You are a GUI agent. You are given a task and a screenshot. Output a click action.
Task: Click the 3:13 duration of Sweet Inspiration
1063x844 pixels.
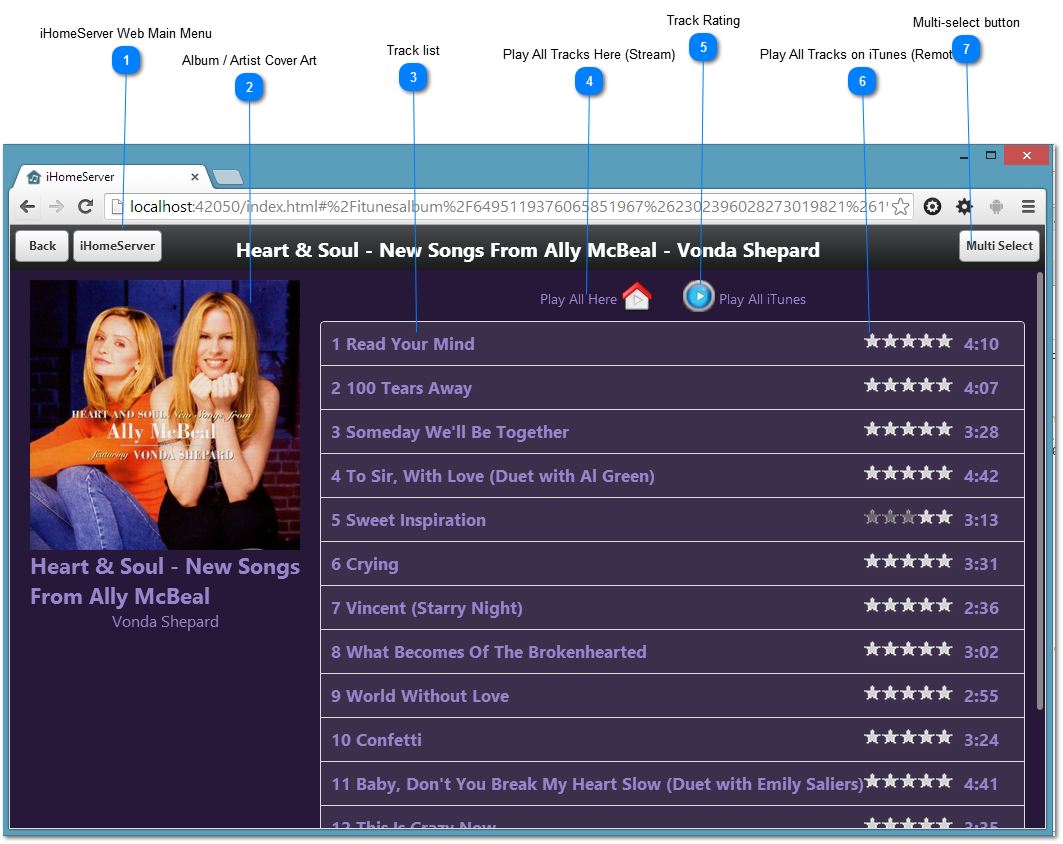coord(981,520)
